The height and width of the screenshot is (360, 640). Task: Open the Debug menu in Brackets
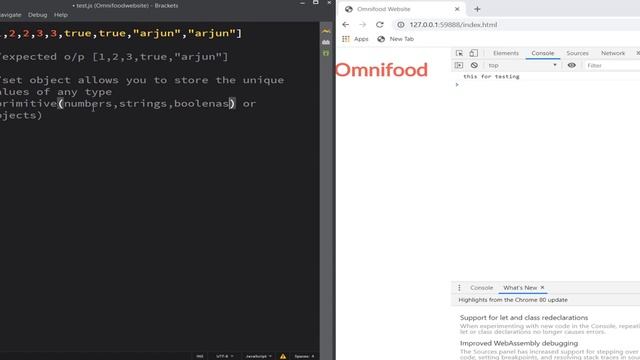pos(38,15)
